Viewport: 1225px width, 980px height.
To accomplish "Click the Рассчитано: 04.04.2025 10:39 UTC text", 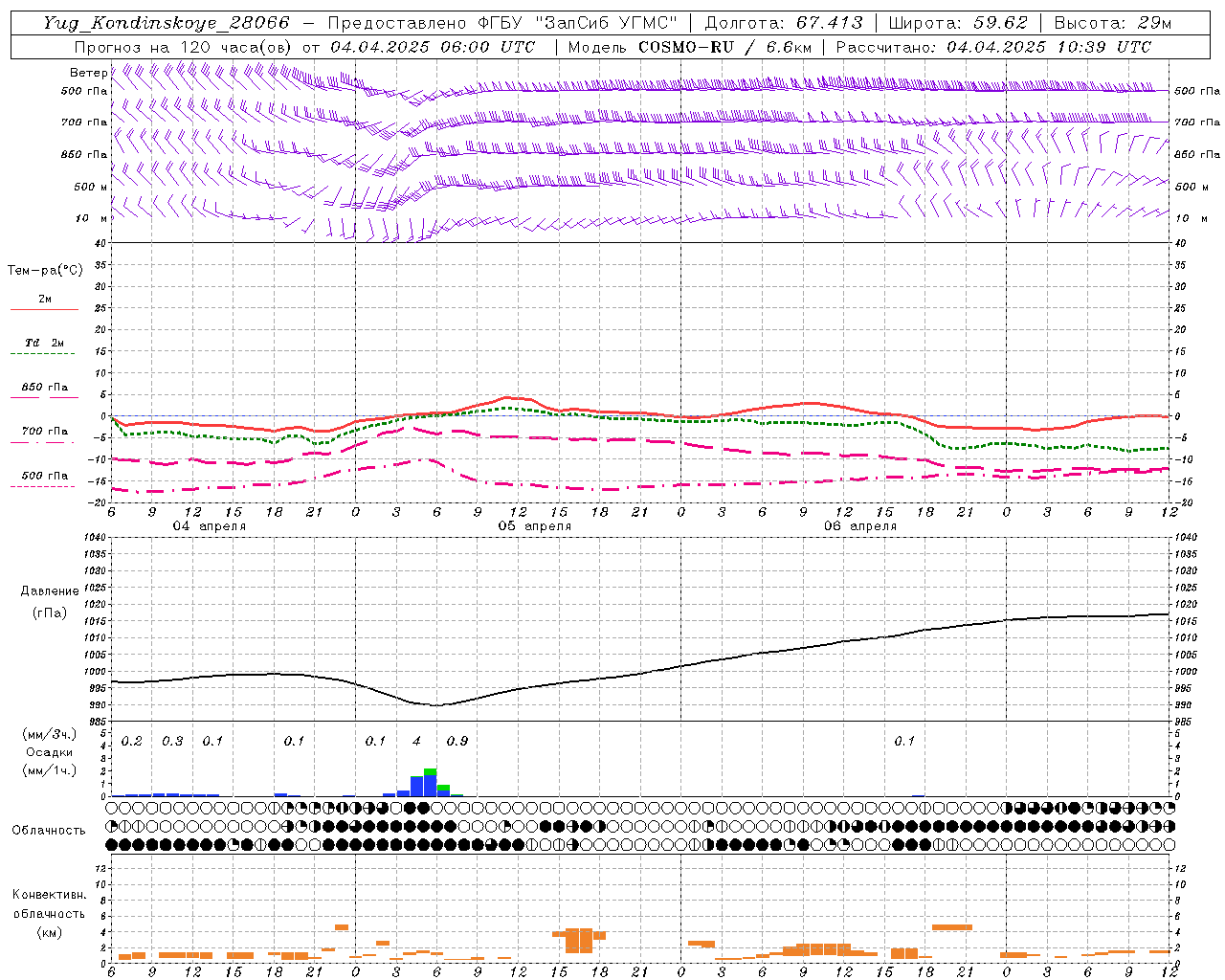I will click(x=993, y=47).
